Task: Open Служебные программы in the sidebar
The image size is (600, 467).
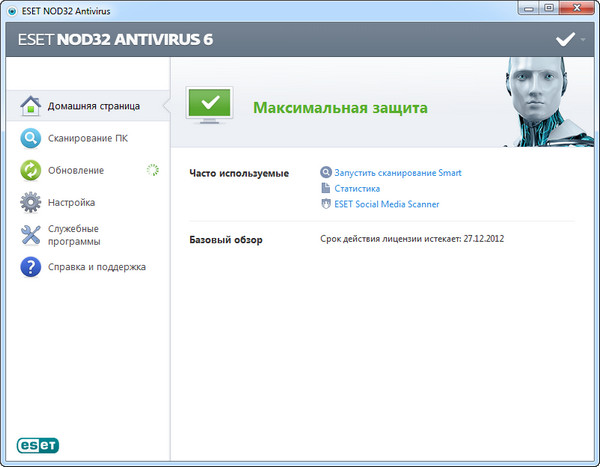Action: [x=75, y=235]
